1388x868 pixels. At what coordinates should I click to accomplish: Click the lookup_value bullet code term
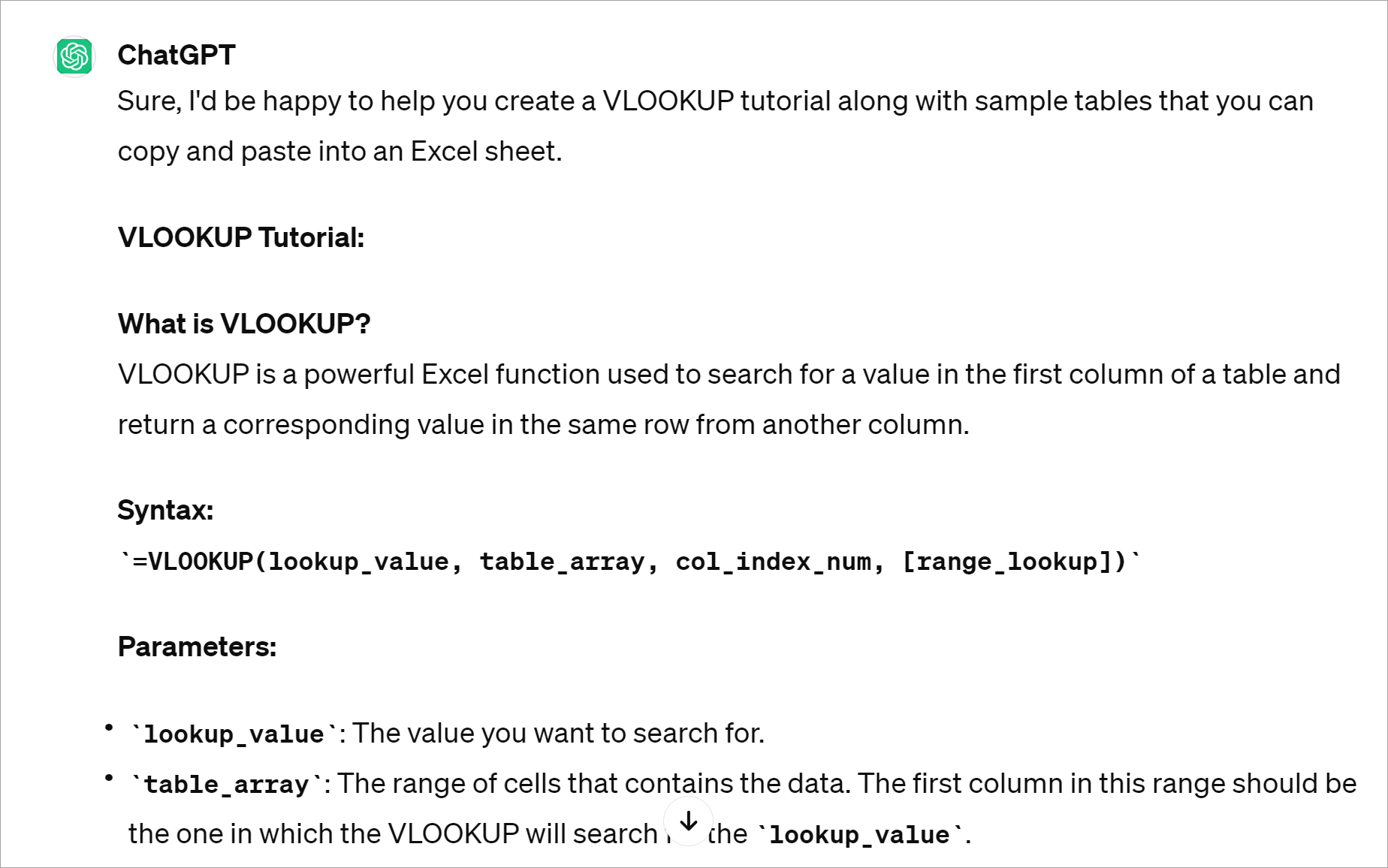point(234,734)
